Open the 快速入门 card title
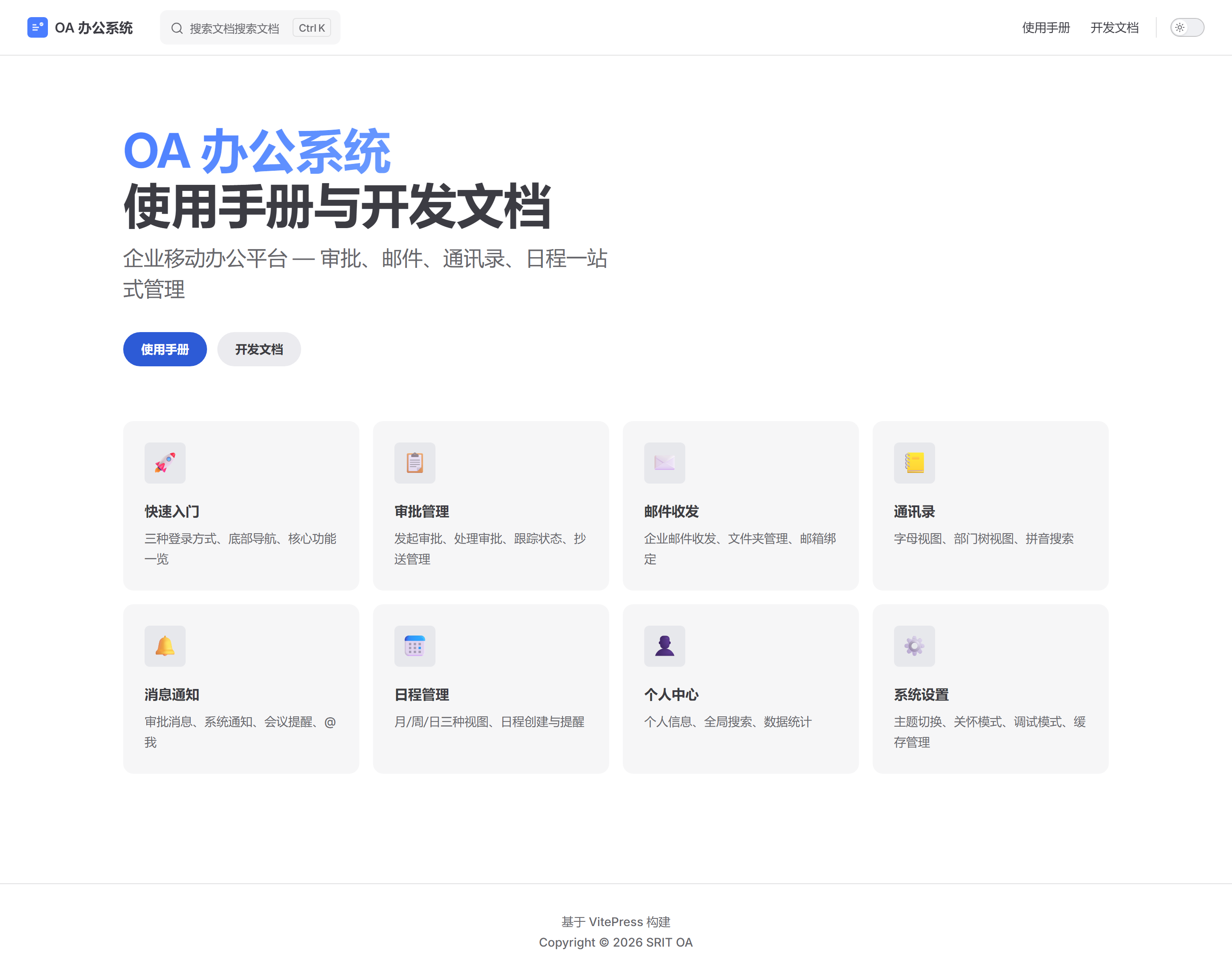Viewport: 1232px width, 980px height. click(172, 511)
